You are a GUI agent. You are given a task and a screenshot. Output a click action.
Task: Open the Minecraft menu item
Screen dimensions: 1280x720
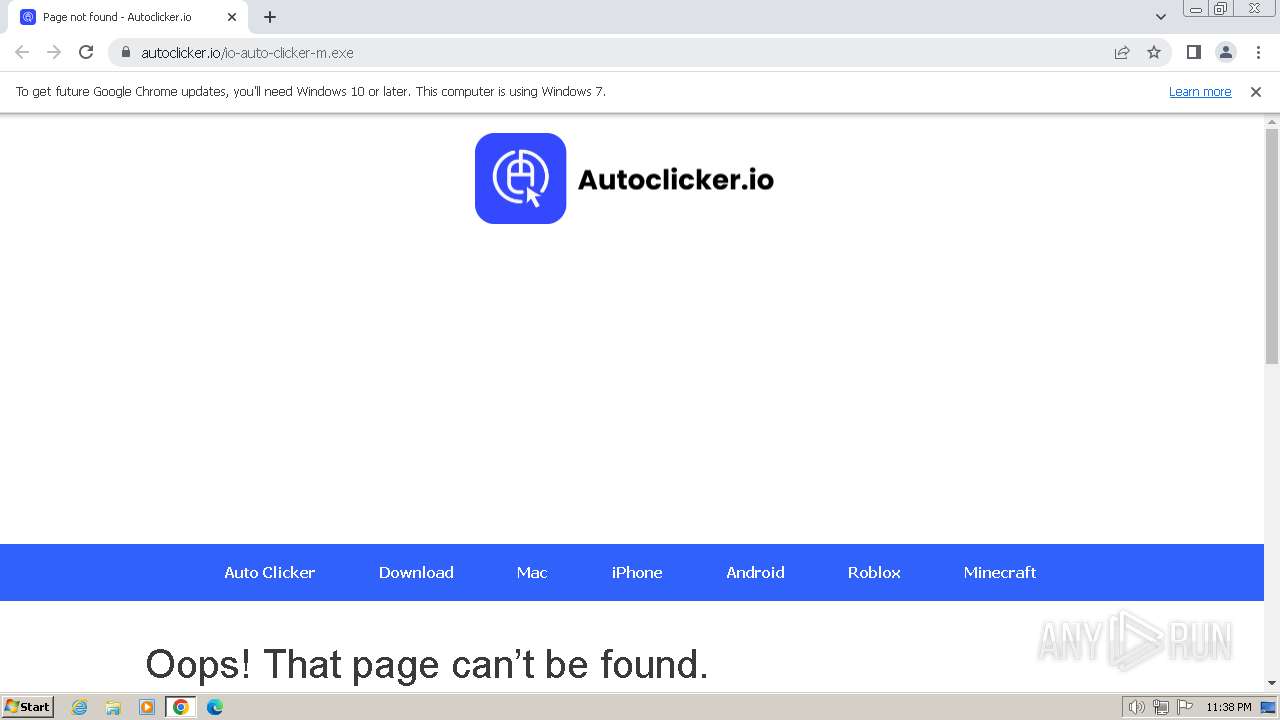[x=1000, y=572]
